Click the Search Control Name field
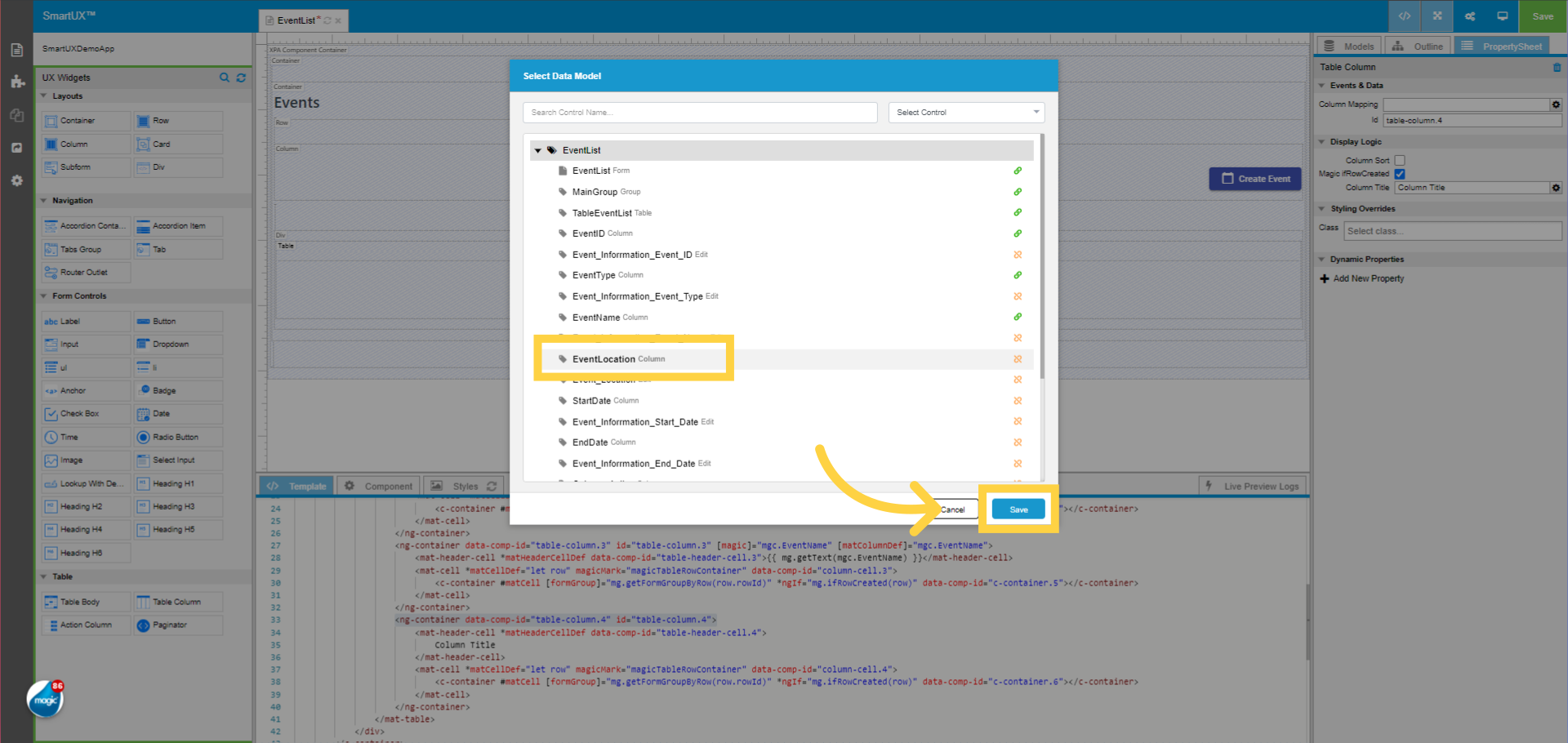The width and height of the screenshot is (1568, 743). (x=699, y=112)
